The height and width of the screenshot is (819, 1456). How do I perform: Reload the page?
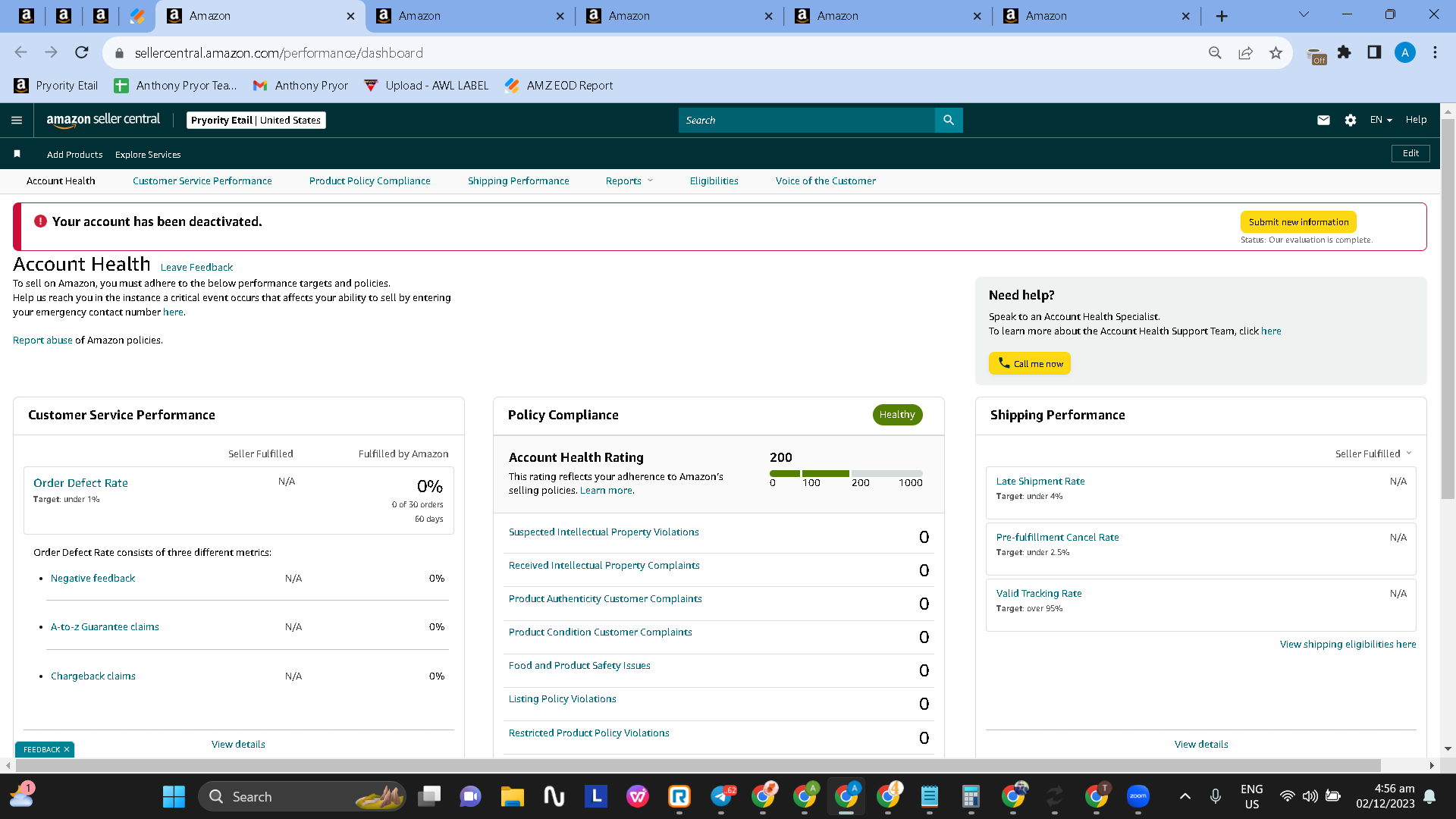point(82,52)
